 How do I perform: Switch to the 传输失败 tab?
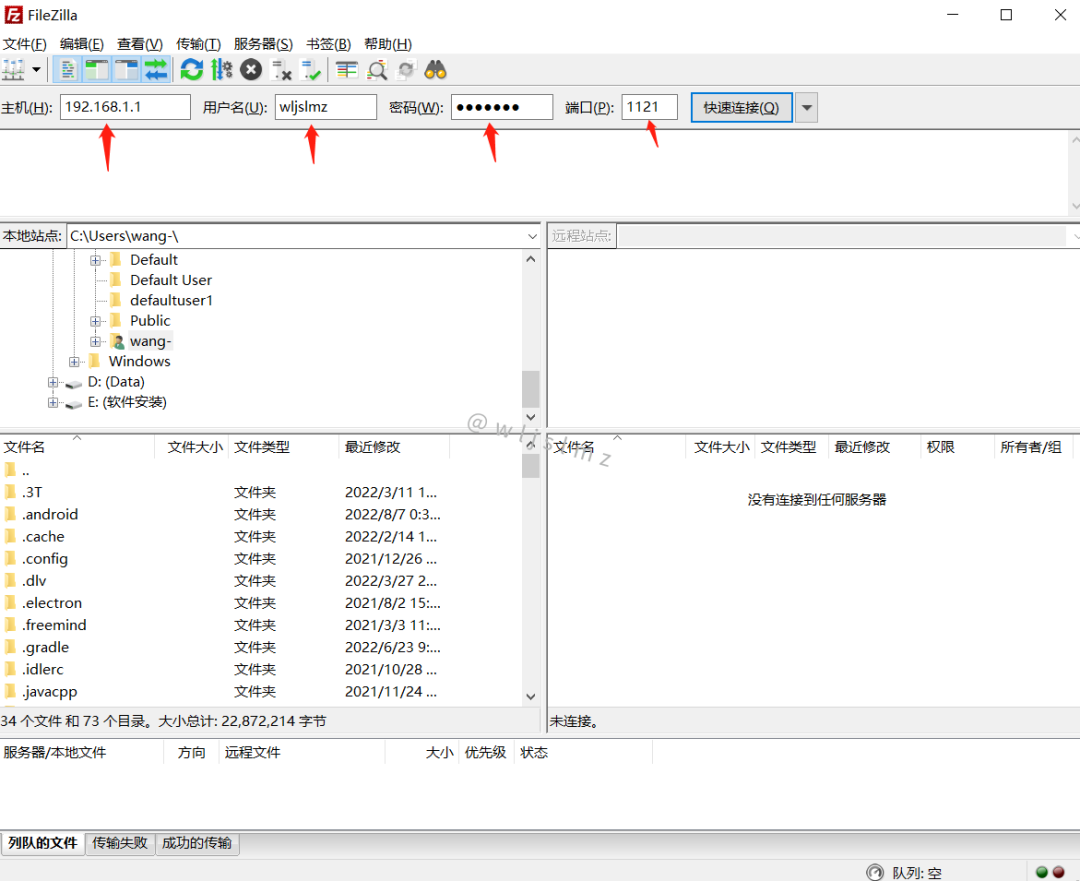point(120,843)
